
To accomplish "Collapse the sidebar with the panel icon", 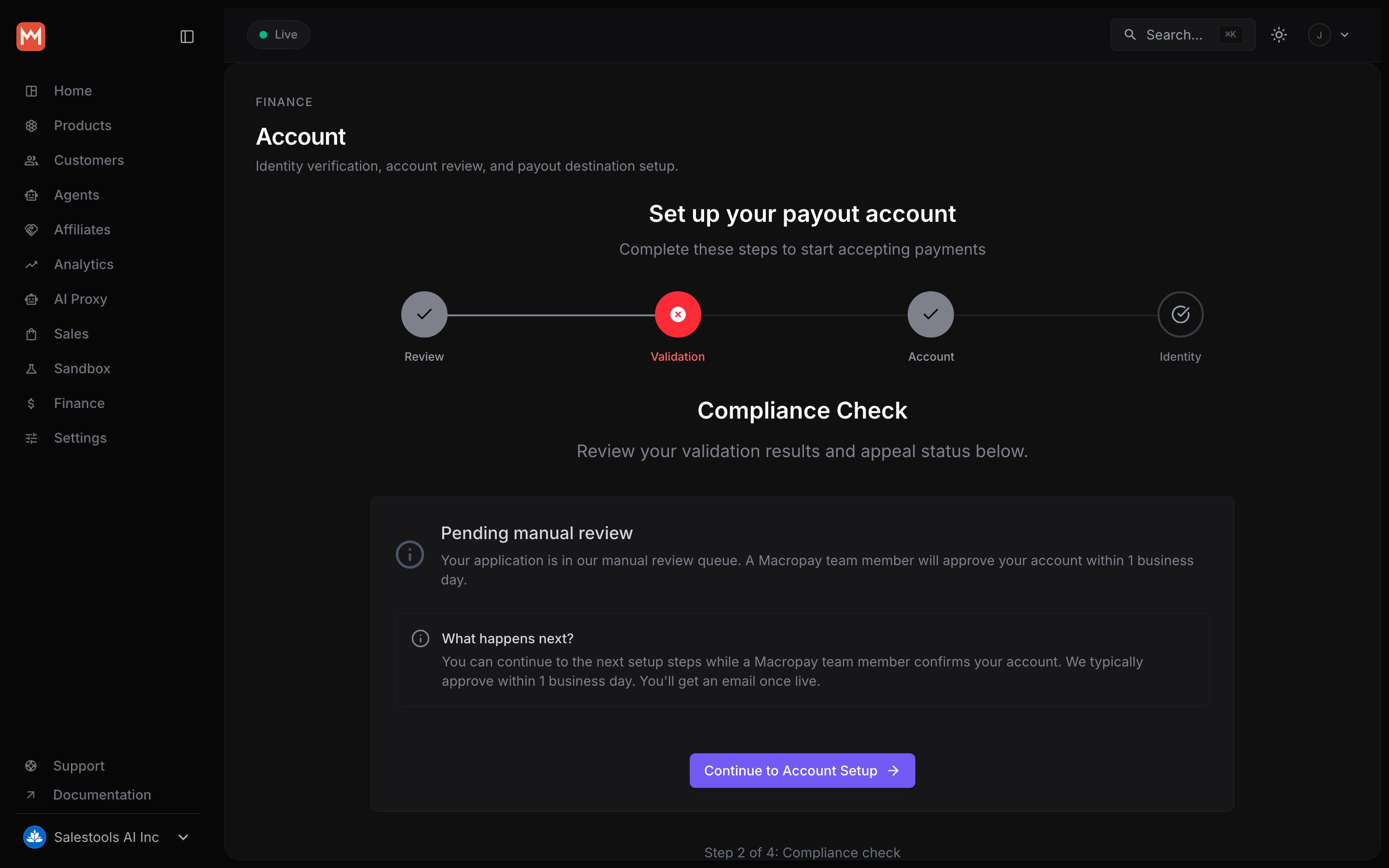I will click(x=187, y=37).
